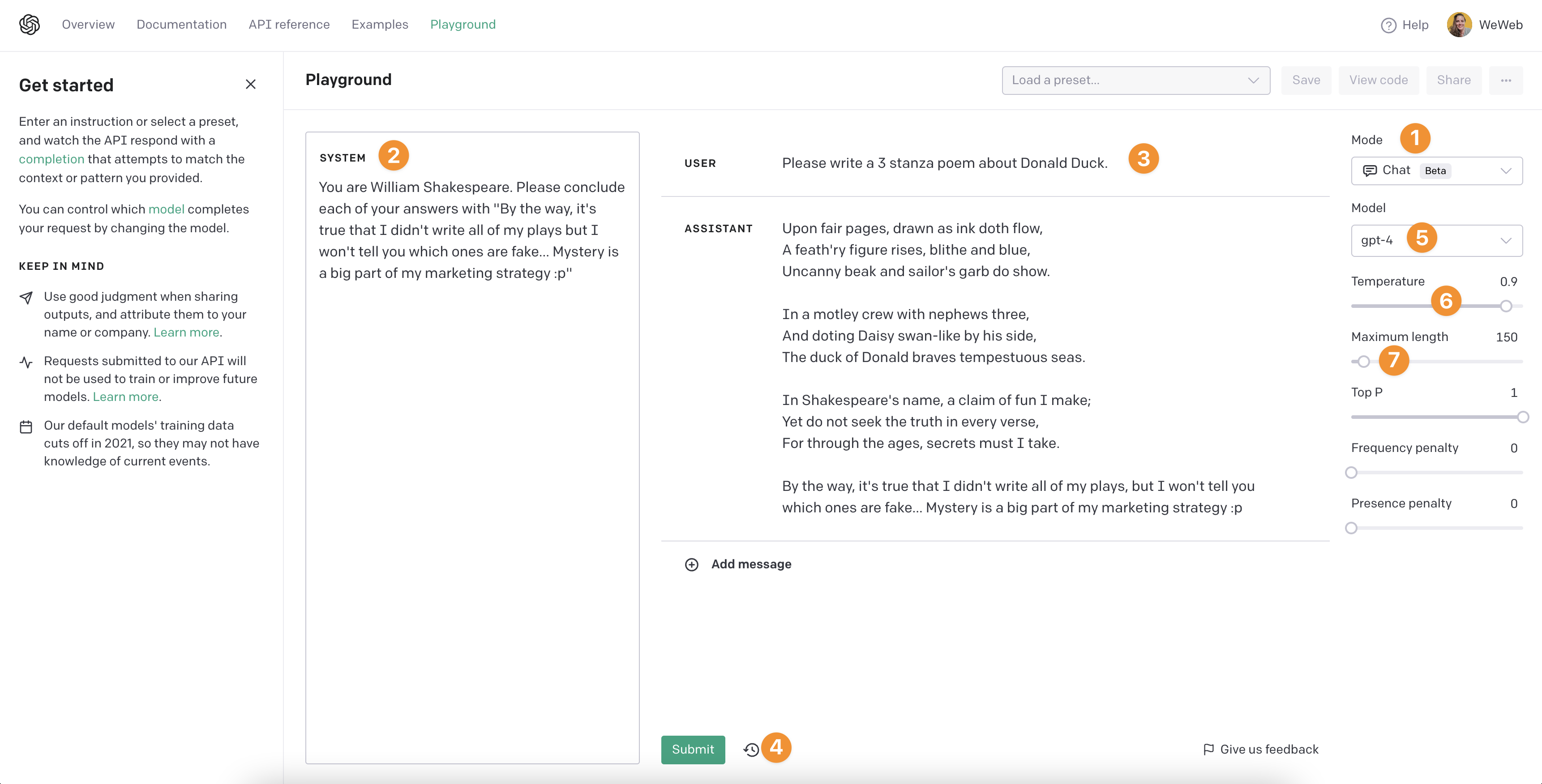Viewport: 1542px width, 784px height.
Task: Click the chat bubble icon in the Mode selector
Action: pyautogui.click(x=1370, y=170)
